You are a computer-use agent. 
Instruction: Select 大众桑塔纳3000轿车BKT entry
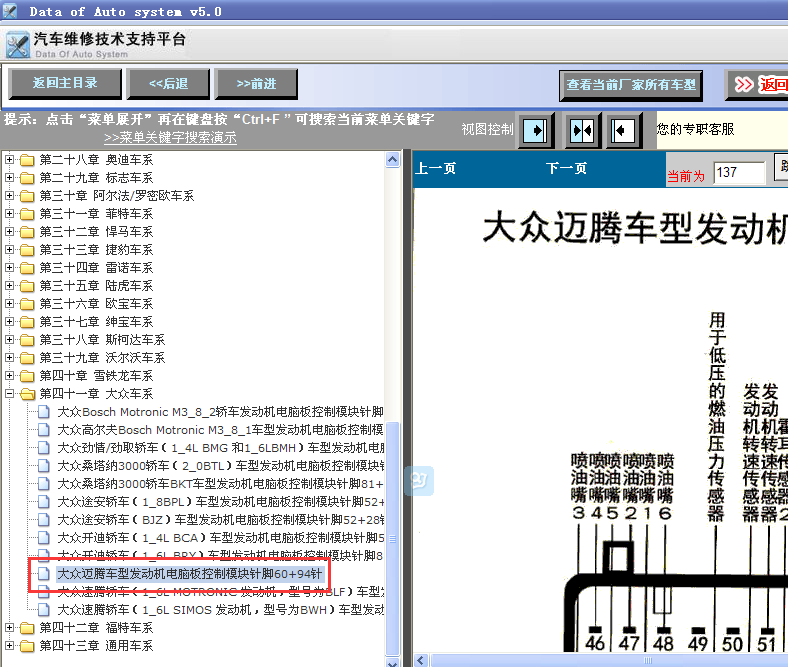pyautogui.click(x=220, y=484)
